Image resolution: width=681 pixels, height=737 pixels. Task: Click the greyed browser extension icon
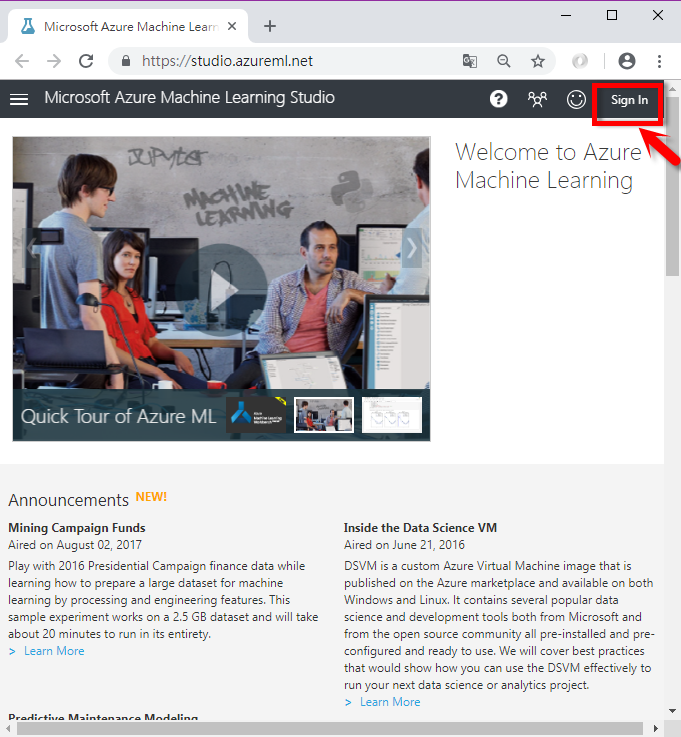coord(579,61)
